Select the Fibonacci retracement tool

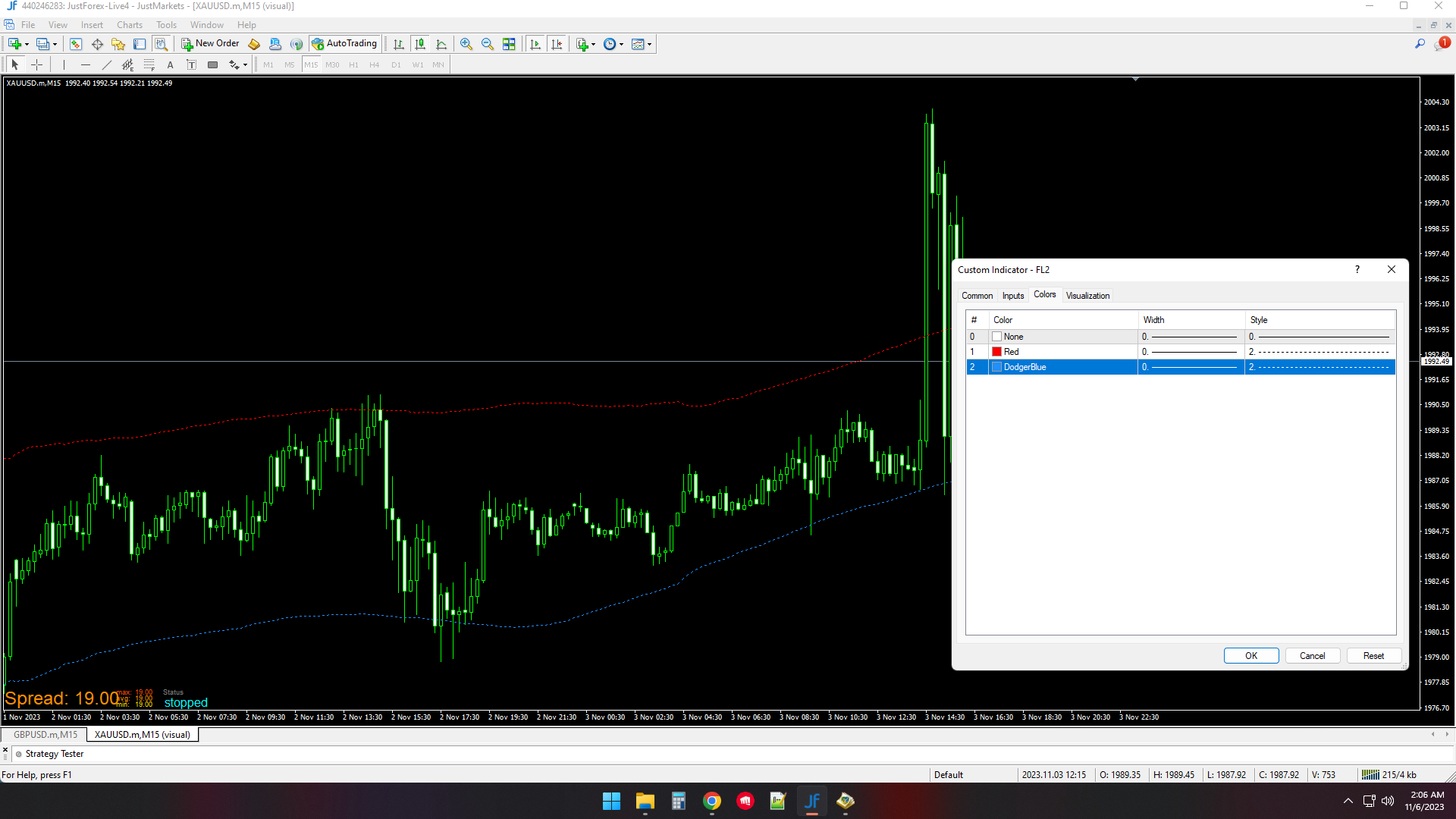[149, 65]
